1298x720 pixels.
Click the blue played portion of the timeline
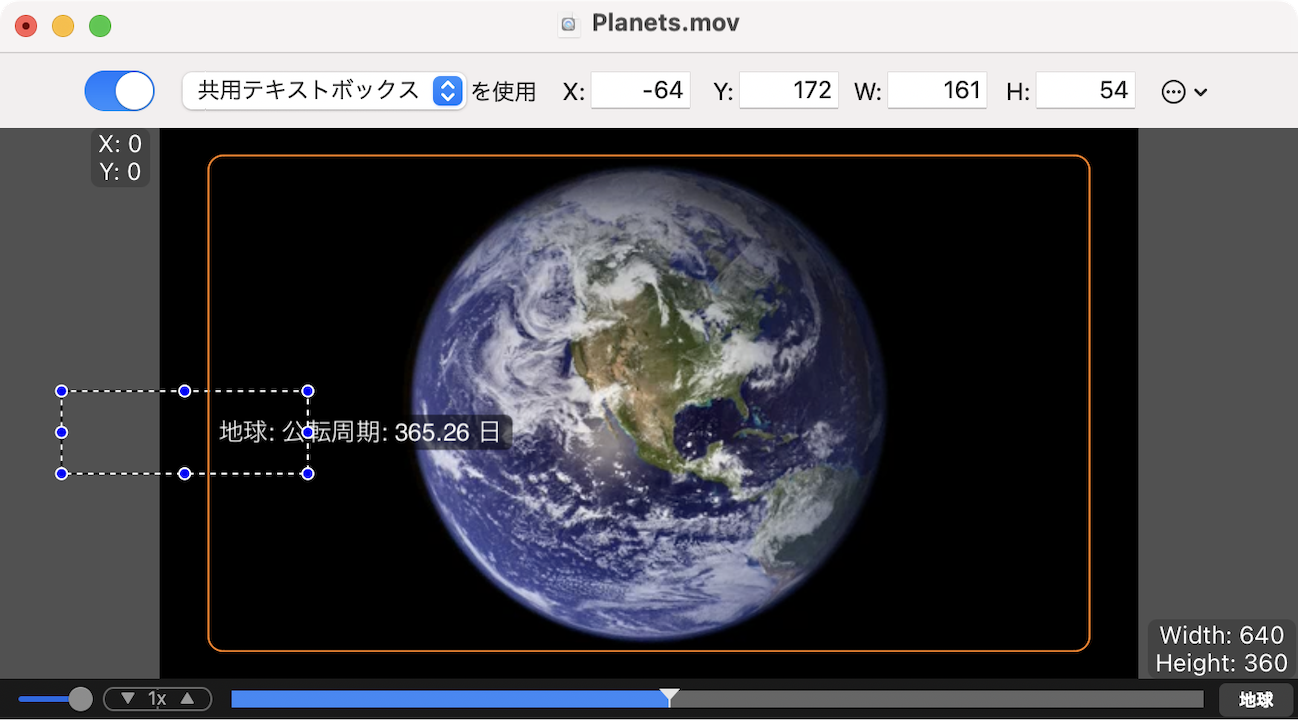tap(450, 699)
